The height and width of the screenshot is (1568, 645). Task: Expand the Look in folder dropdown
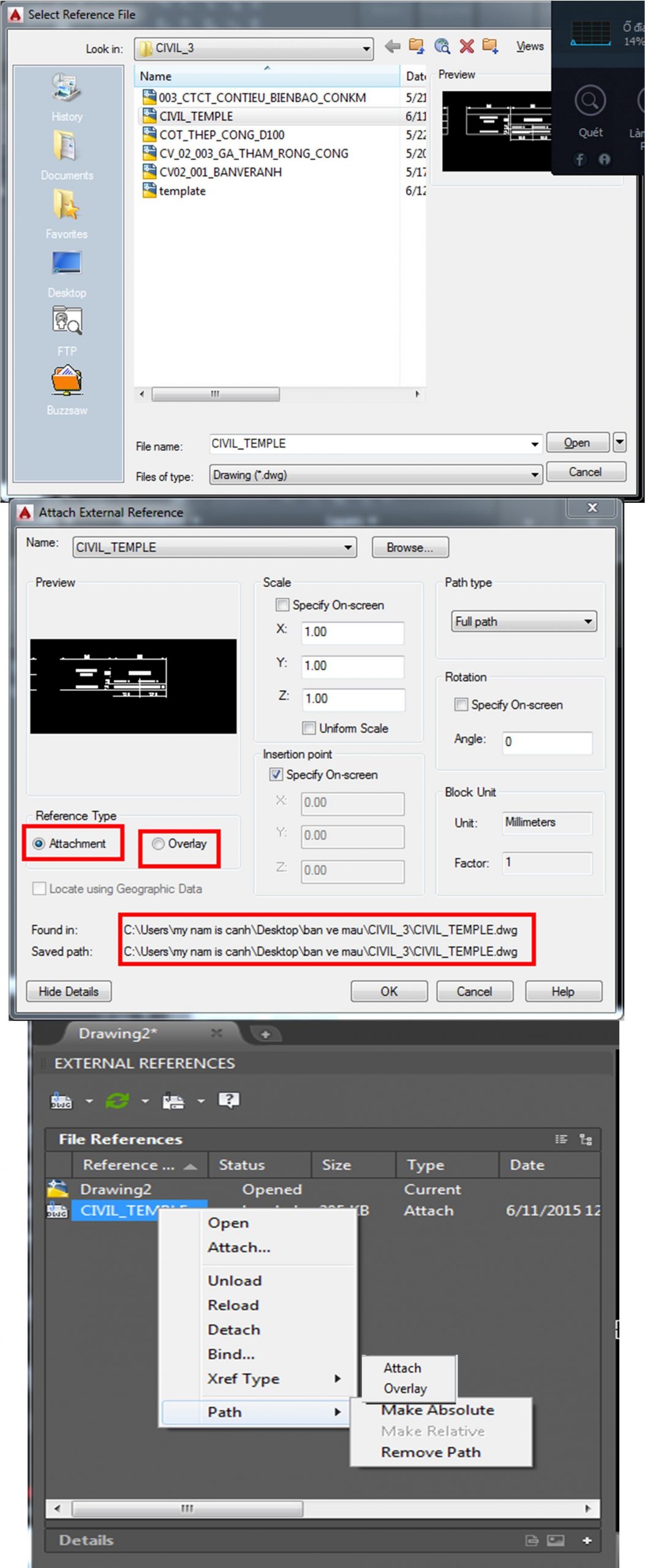click(366, 48)
